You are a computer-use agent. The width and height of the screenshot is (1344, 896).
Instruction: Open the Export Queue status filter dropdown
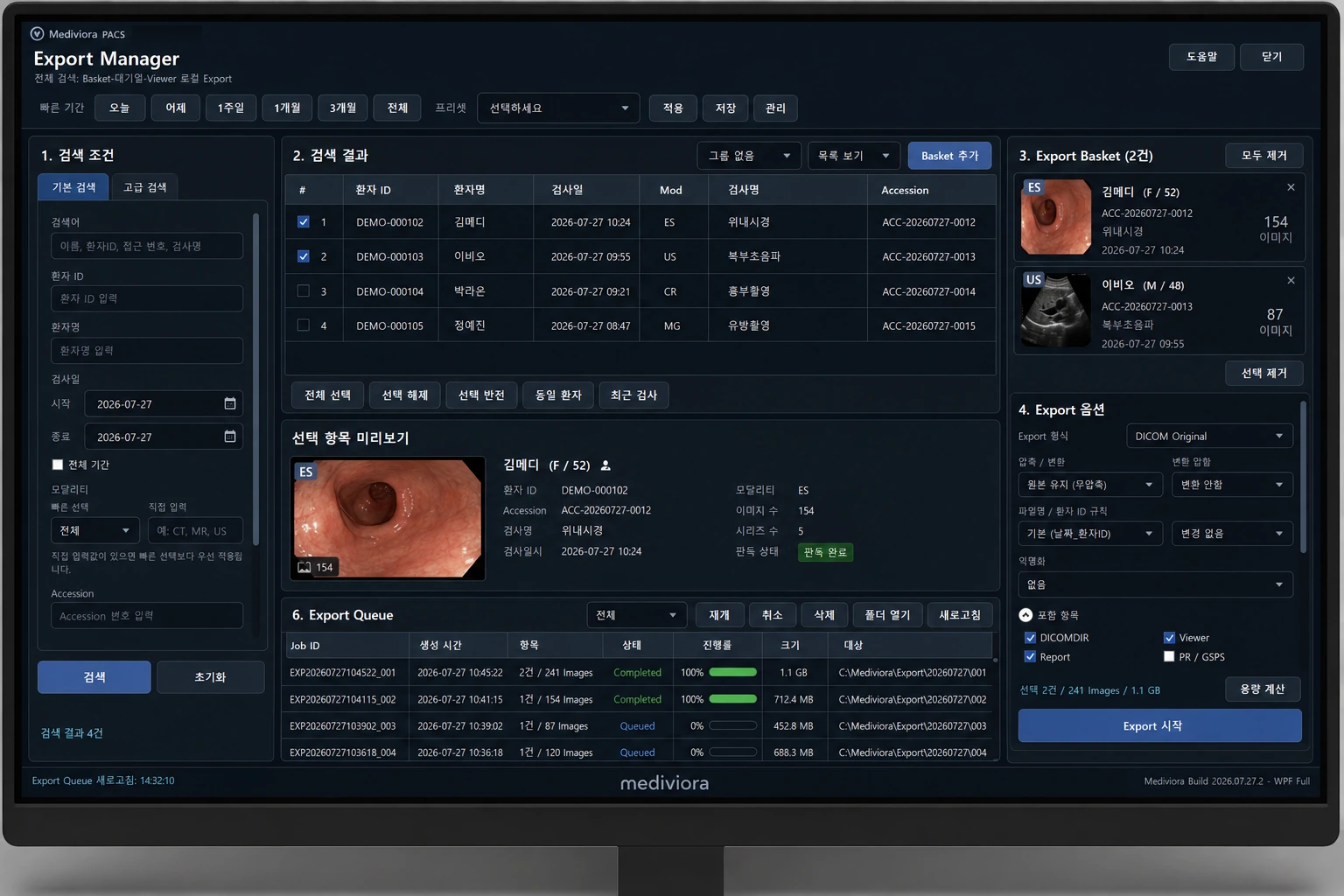point(637,615)
